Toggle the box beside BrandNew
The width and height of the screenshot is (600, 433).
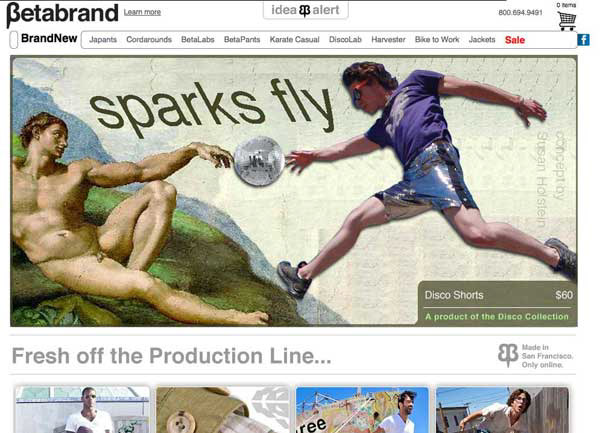pyautogui.click(x=14, y=40)
